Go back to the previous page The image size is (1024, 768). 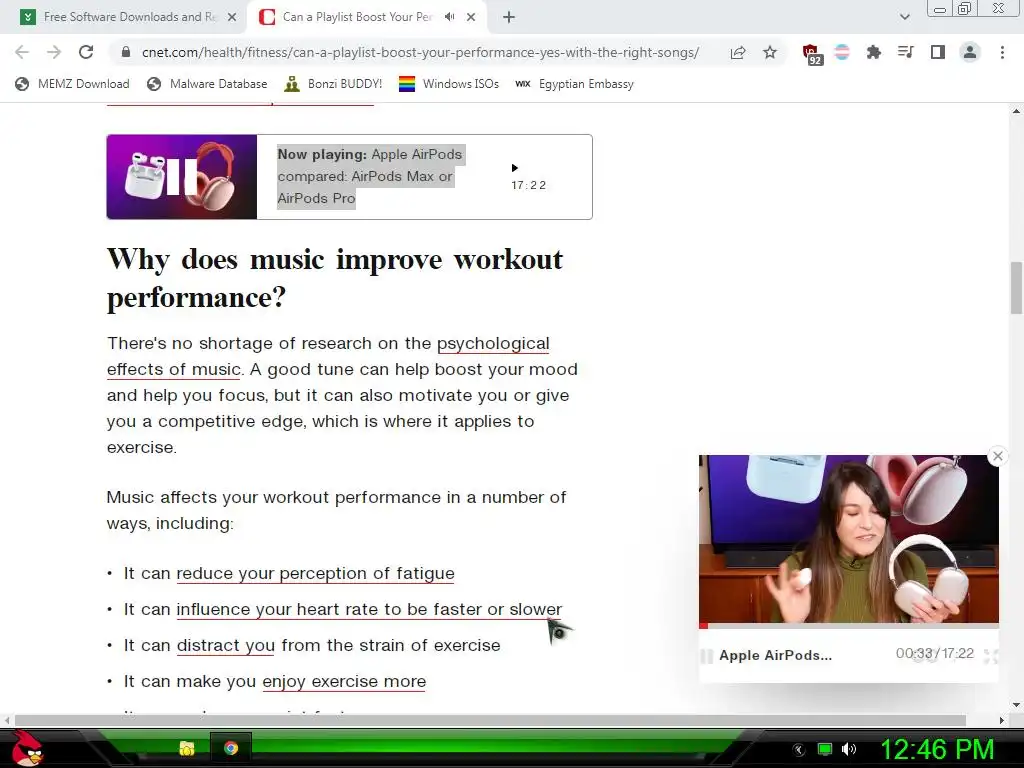coord(22,52)
